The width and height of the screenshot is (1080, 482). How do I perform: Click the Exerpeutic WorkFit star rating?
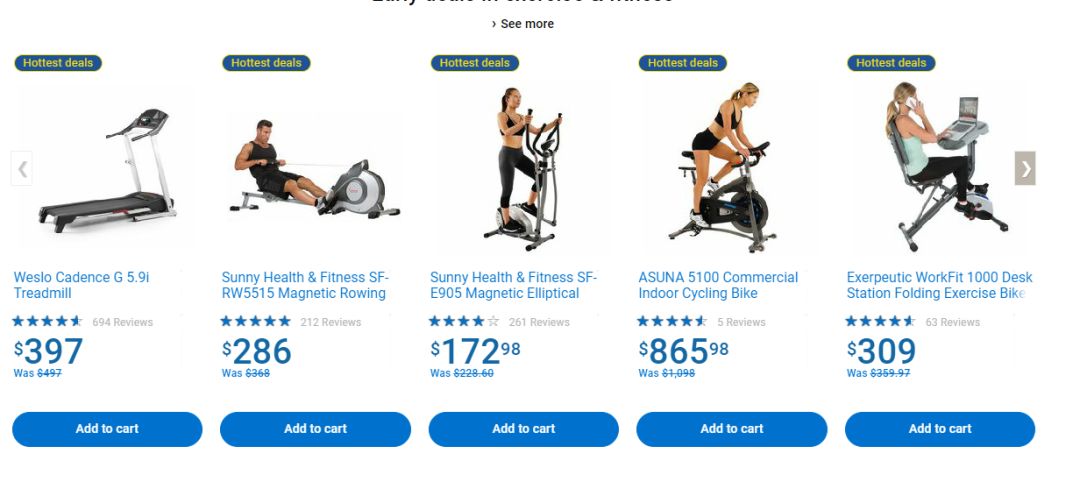tap(880, 321)
